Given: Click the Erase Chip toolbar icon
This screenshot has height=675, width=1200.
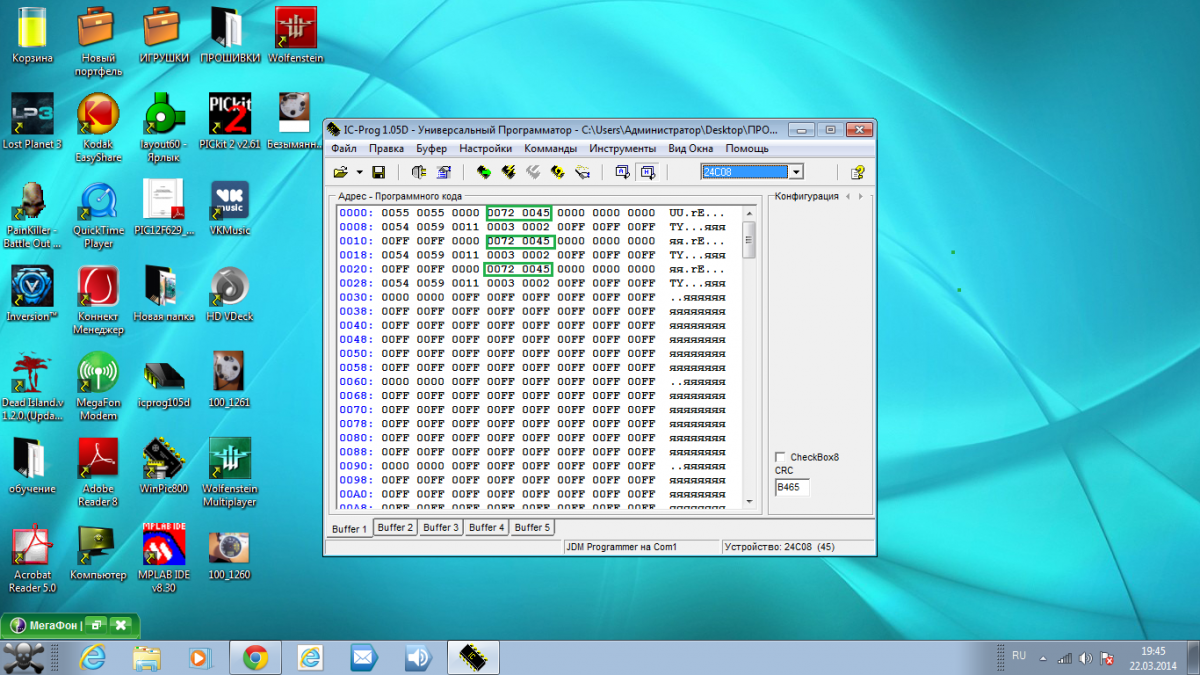Looking at the screenshot, I should click(x=533, y=172).
